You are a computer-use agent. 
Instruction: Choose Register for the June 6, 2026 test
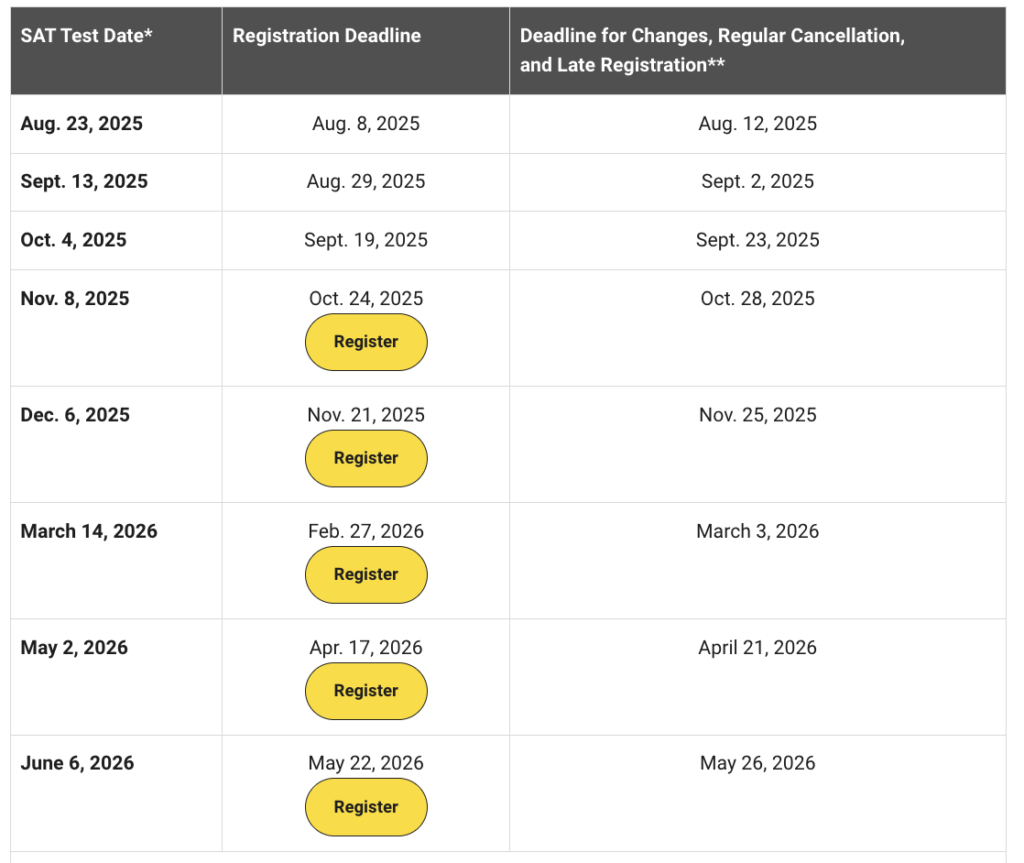(365, 807)
